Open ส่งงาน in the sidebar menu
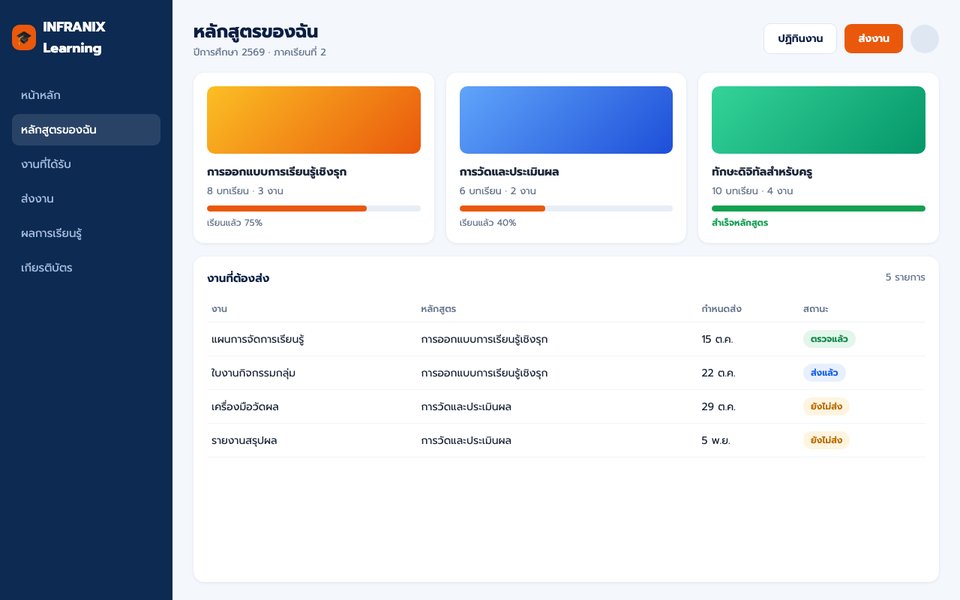This screenshot has height=600, width=960. [86, 198]
